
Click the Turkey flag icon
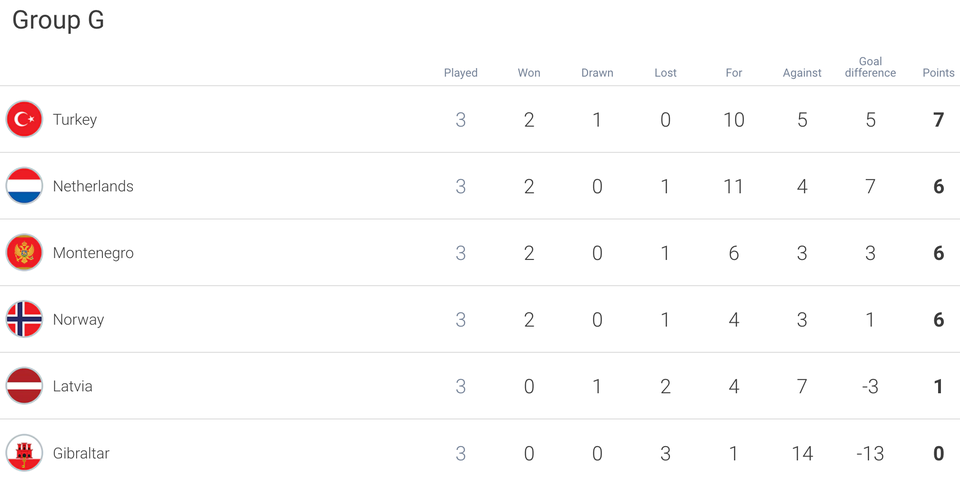click(x=24, y=119)
